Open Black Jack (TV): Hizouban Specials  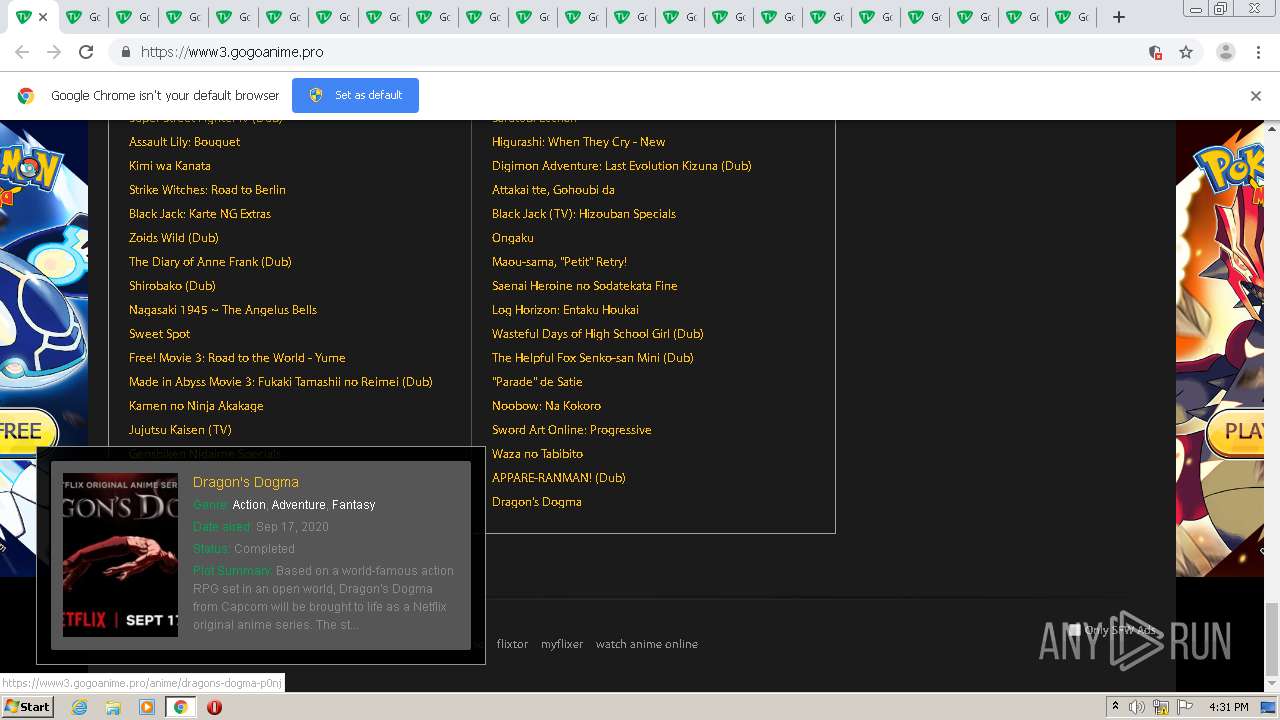click(x=584, y=214)
